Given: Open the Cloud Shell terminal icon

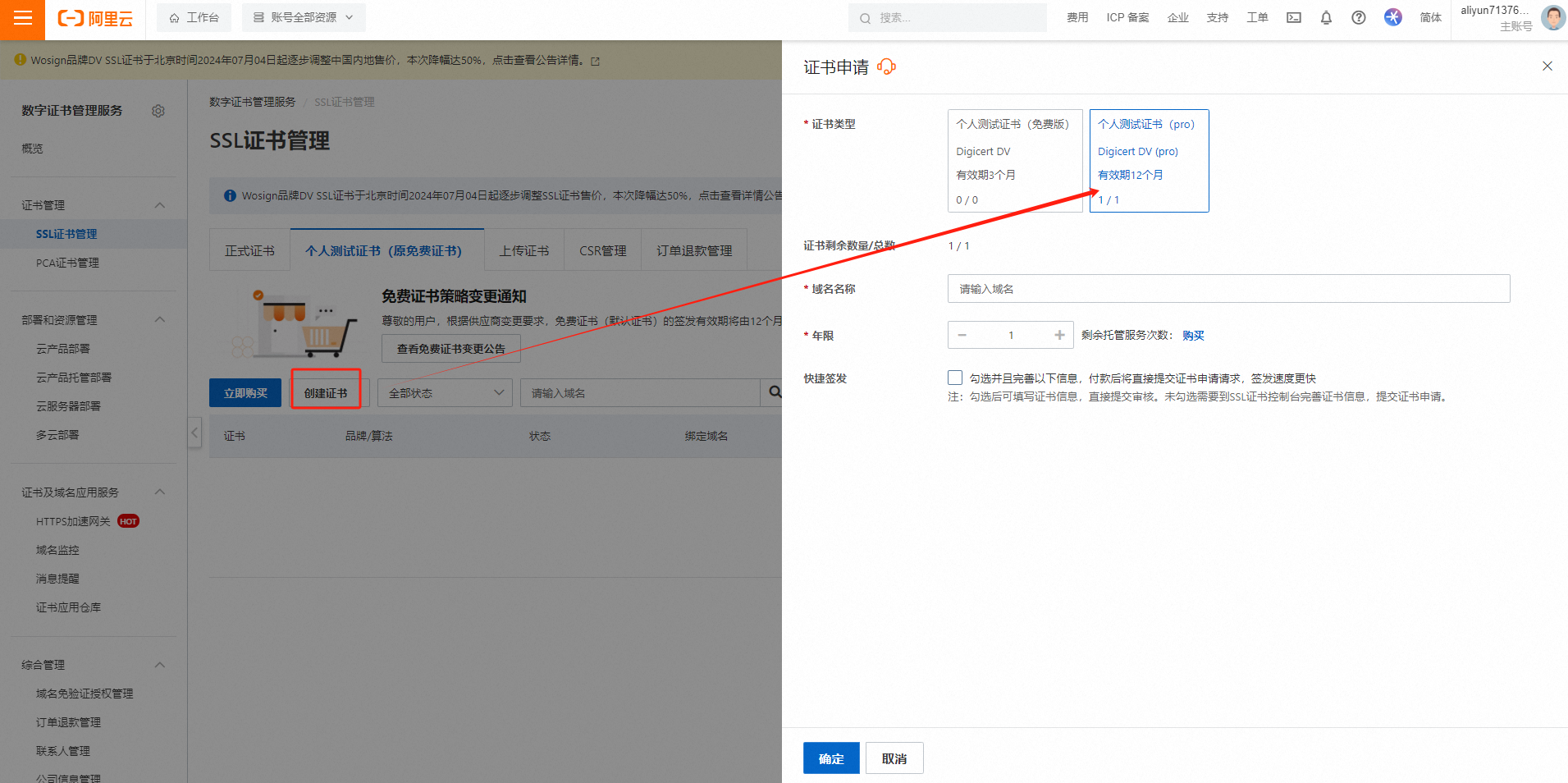Looking at the screenshot, I should pos(1293,18).
